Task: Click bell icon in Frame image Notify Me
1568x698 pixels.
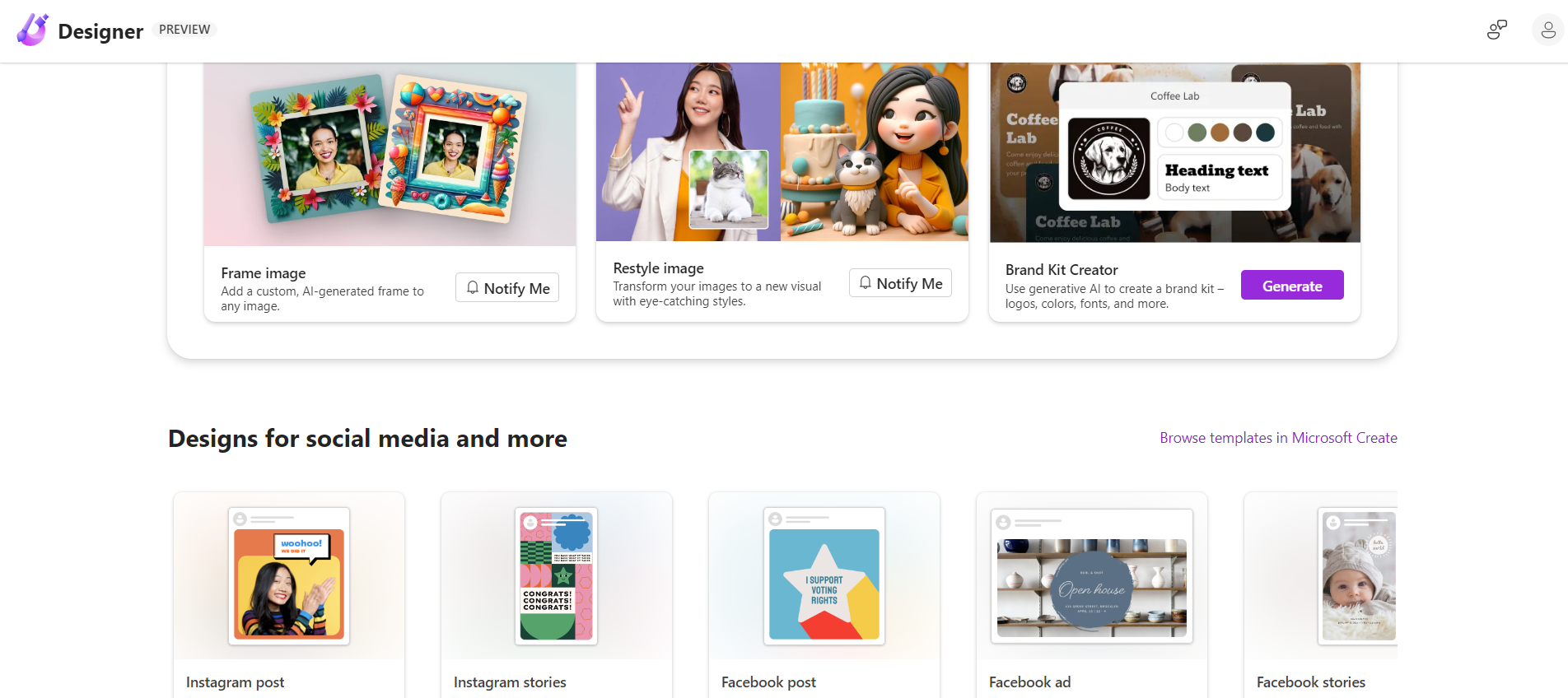Action: [x=473, y=287]
